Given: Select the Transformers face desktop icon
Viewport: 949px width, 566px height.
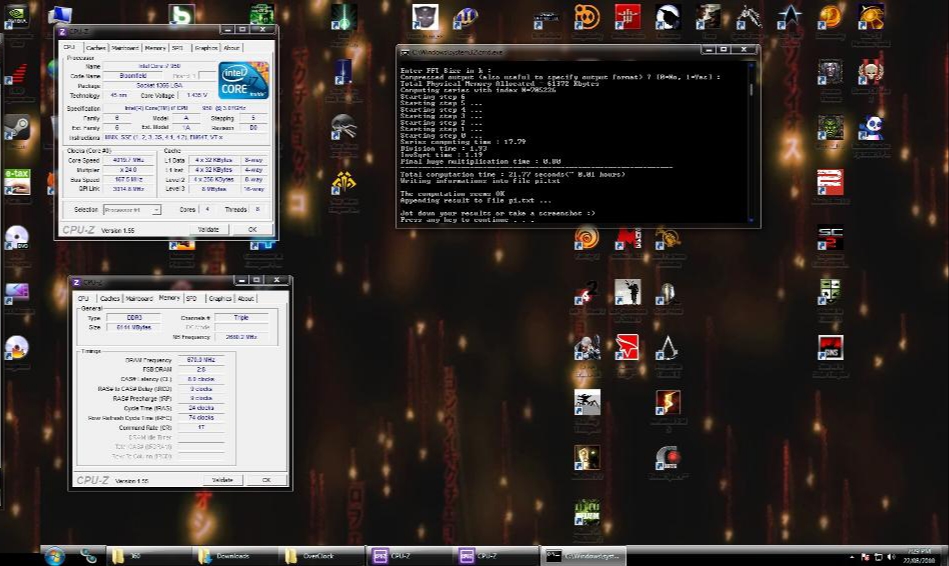Looking at the screenshot, I should 425,16.
